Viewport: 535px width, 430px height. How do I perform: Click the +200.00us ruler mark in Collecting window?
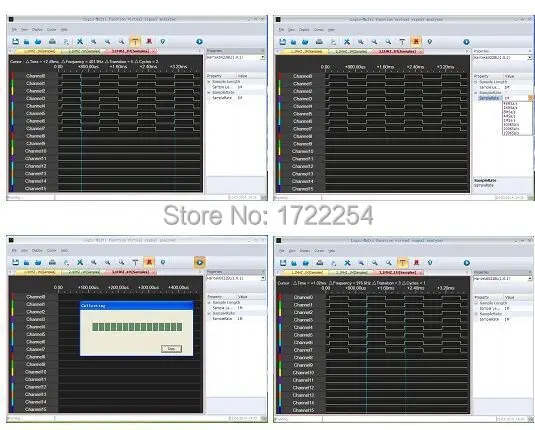[x=118, y=287]
